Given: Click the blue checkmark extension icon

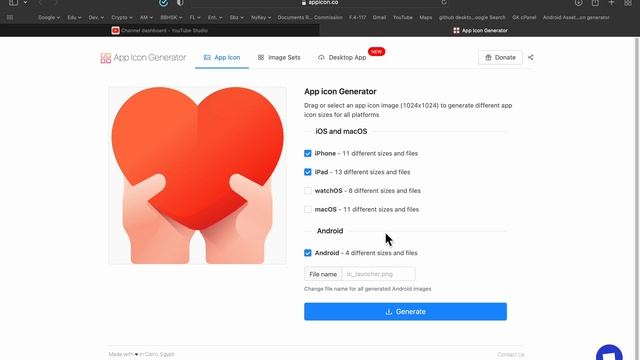Looking at the screenshot, I should pos(164,2).
